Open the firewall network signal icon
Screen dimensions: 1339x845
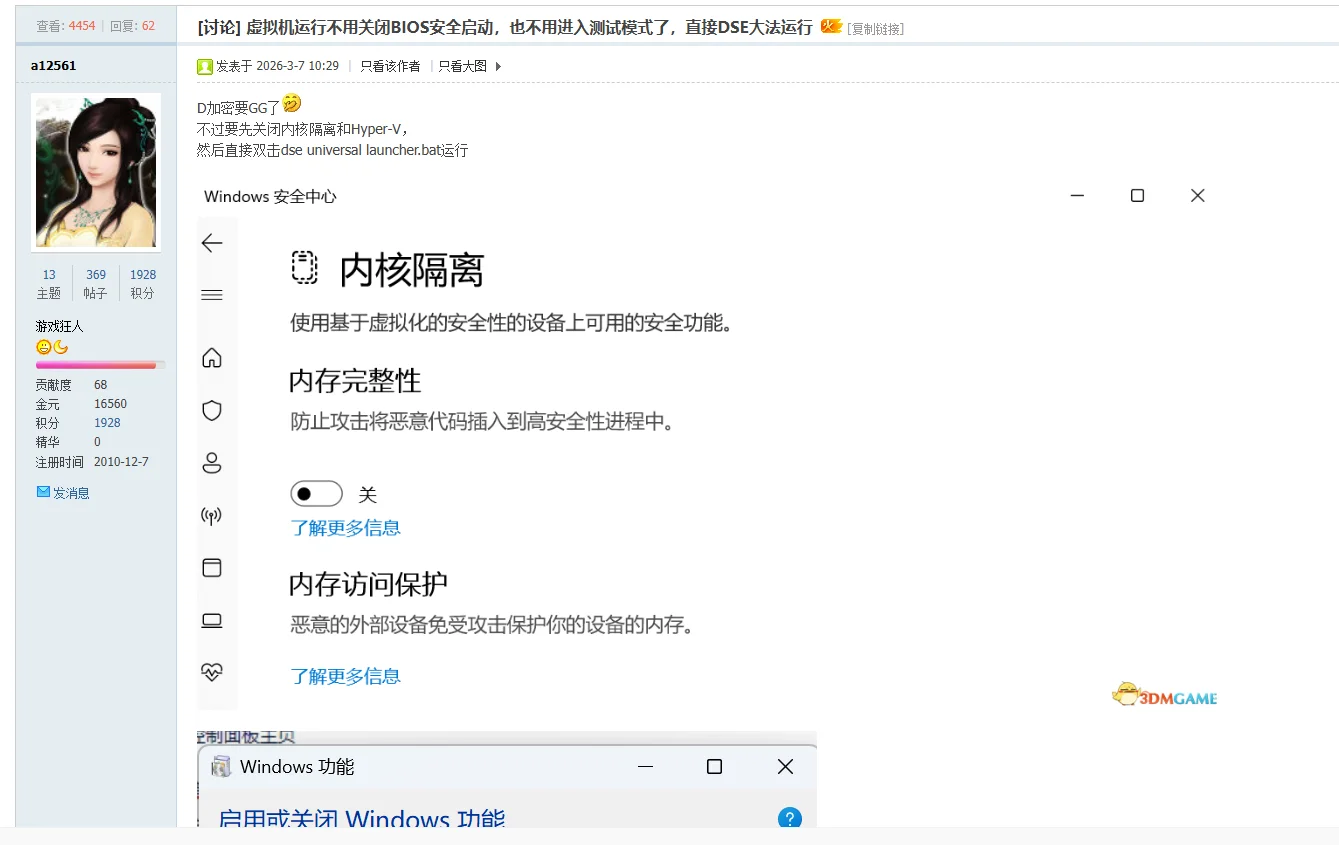point(212,516)
